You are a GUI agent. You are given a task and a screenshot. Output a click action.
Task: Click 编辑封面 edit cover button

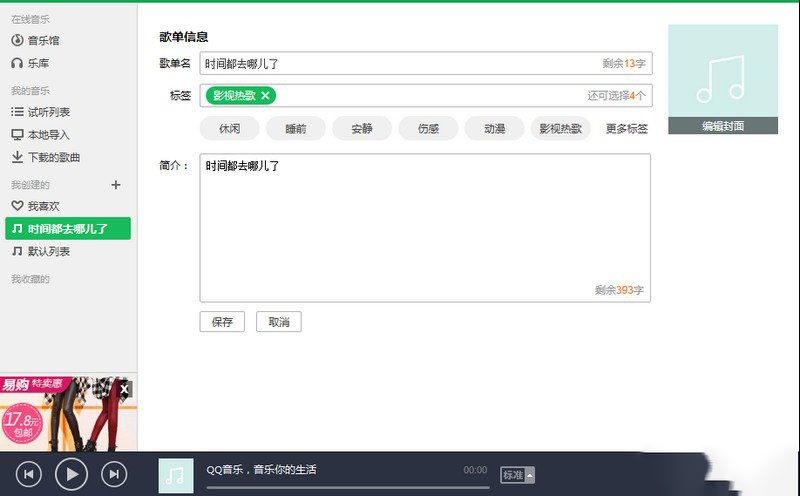723,126
